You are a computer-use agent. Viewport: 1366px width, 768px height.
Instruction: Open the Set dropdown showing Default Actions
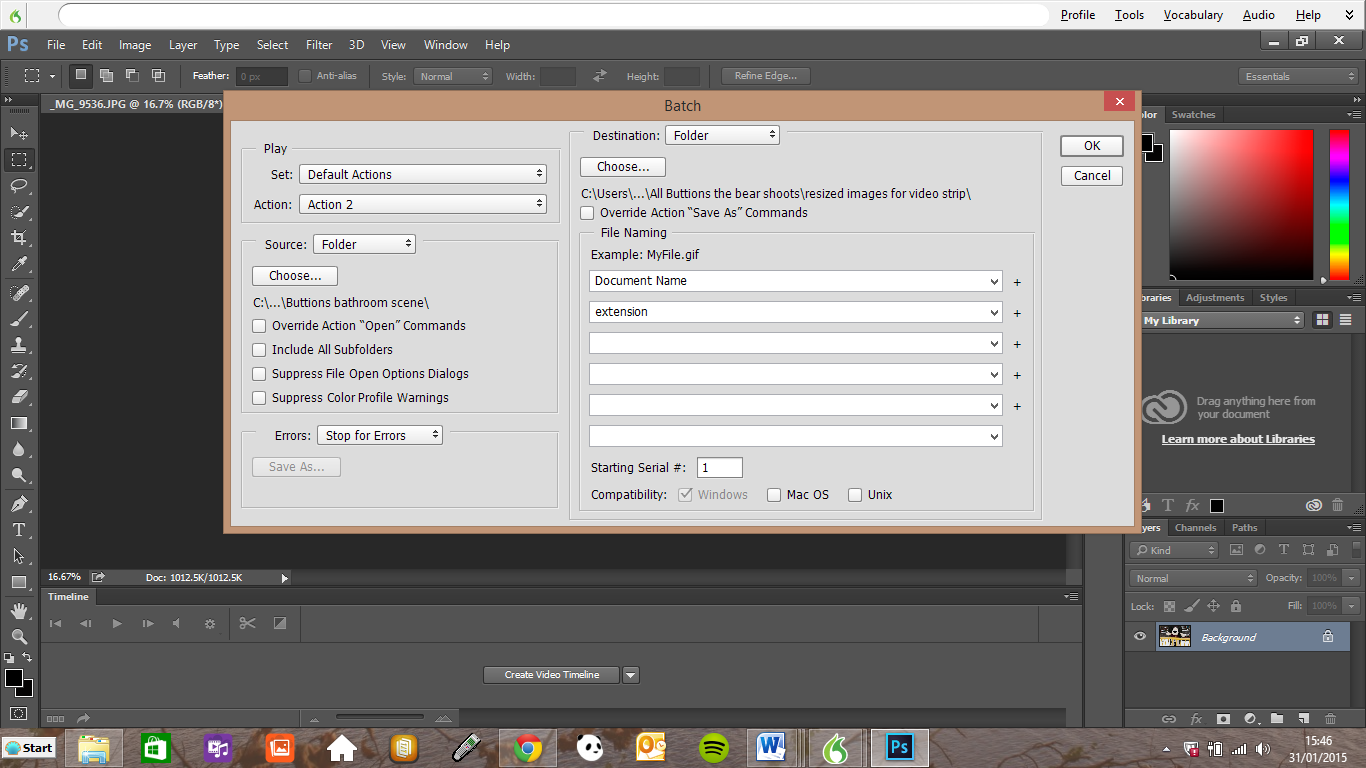(x=422, y=172)
